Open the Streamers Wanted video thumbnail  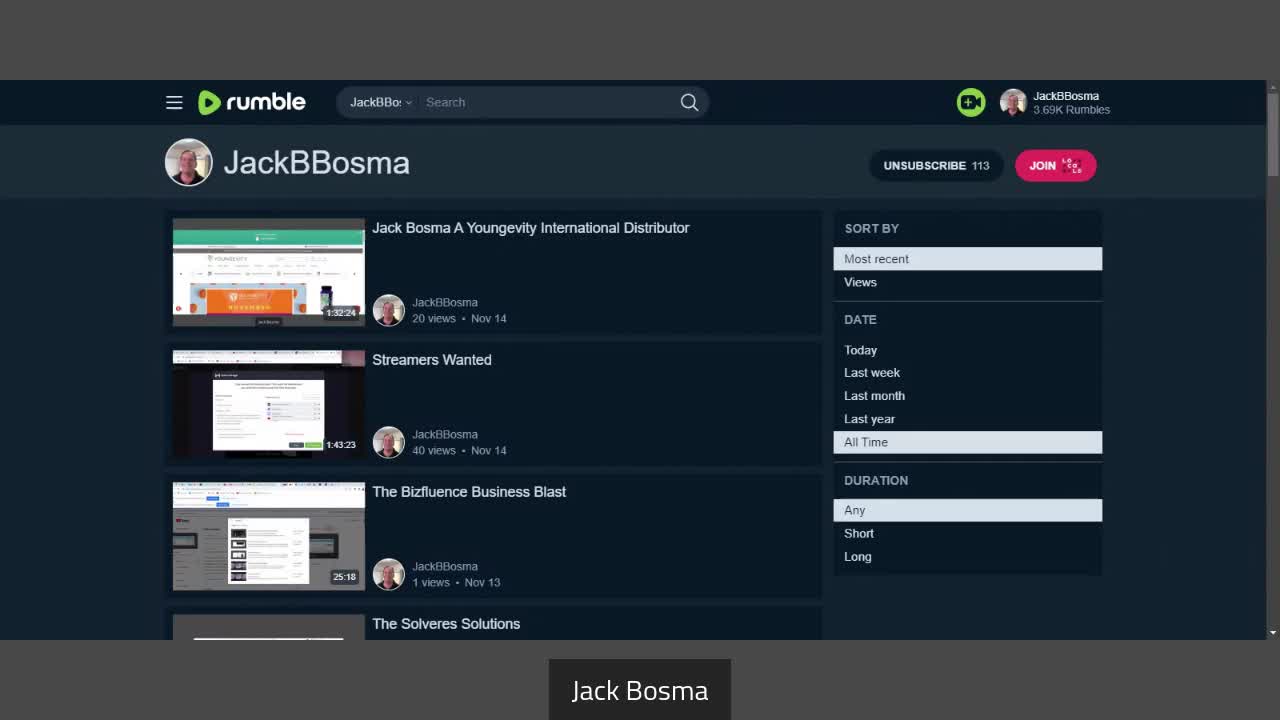click(269, 404)
